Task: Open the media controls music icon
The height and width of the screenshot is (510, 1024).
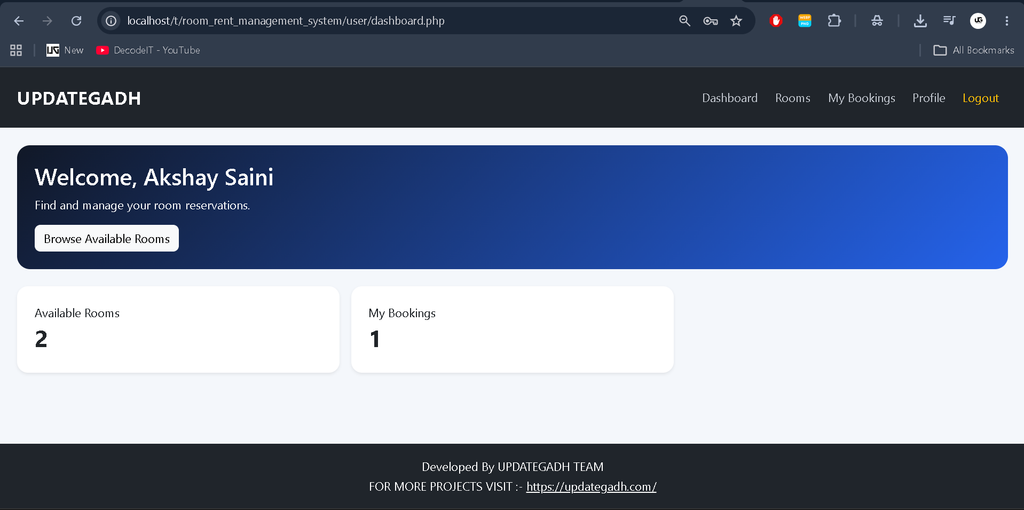Action: coord(950,21)
